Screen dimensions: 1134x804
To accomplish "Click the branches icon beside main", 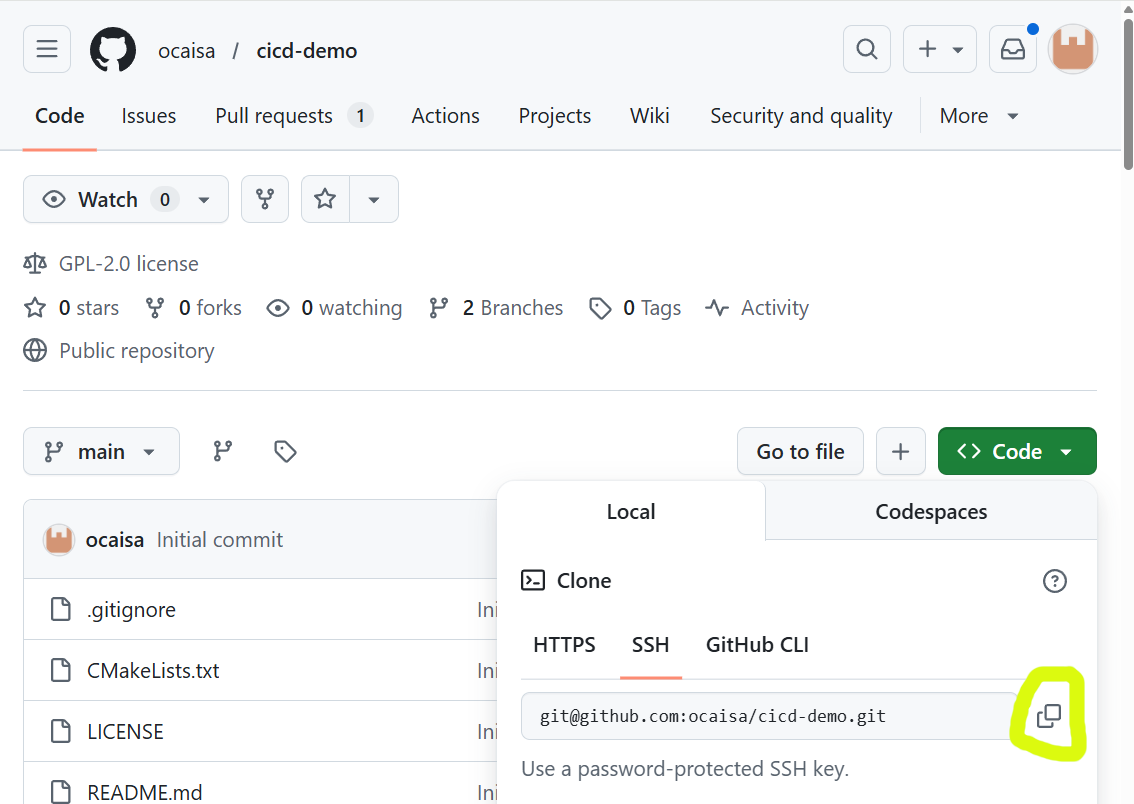I will point(223,451).
